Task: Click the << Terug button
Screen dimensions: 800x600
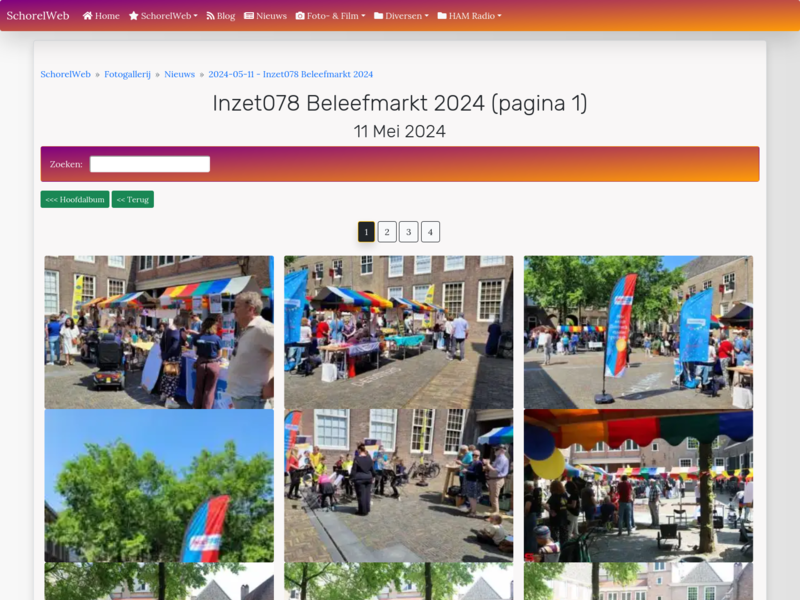Action: tap(133, 199)
